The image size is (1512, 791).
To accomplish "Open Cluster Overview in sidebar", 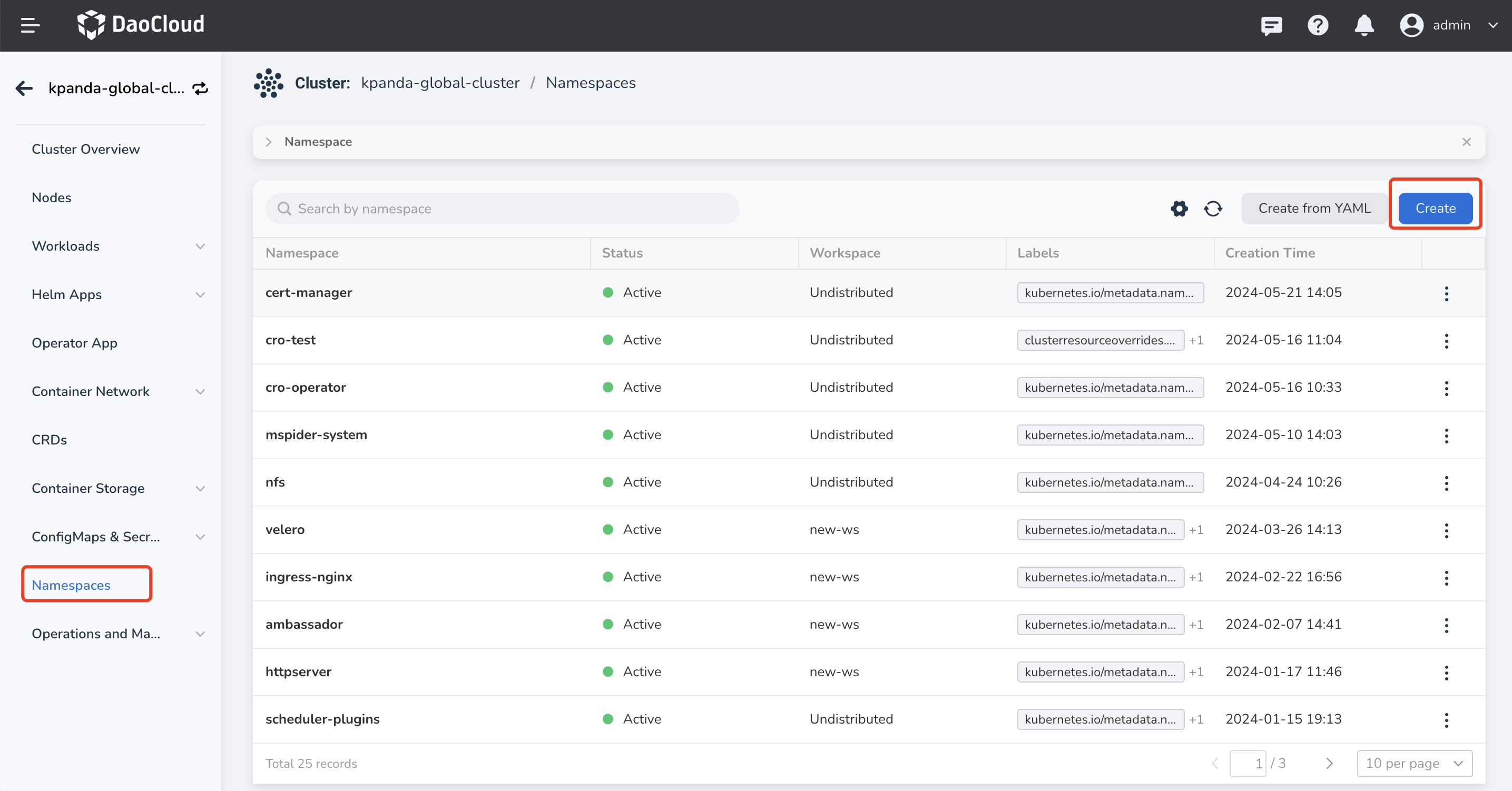I will pyautogui.click(x=86, y=149).
